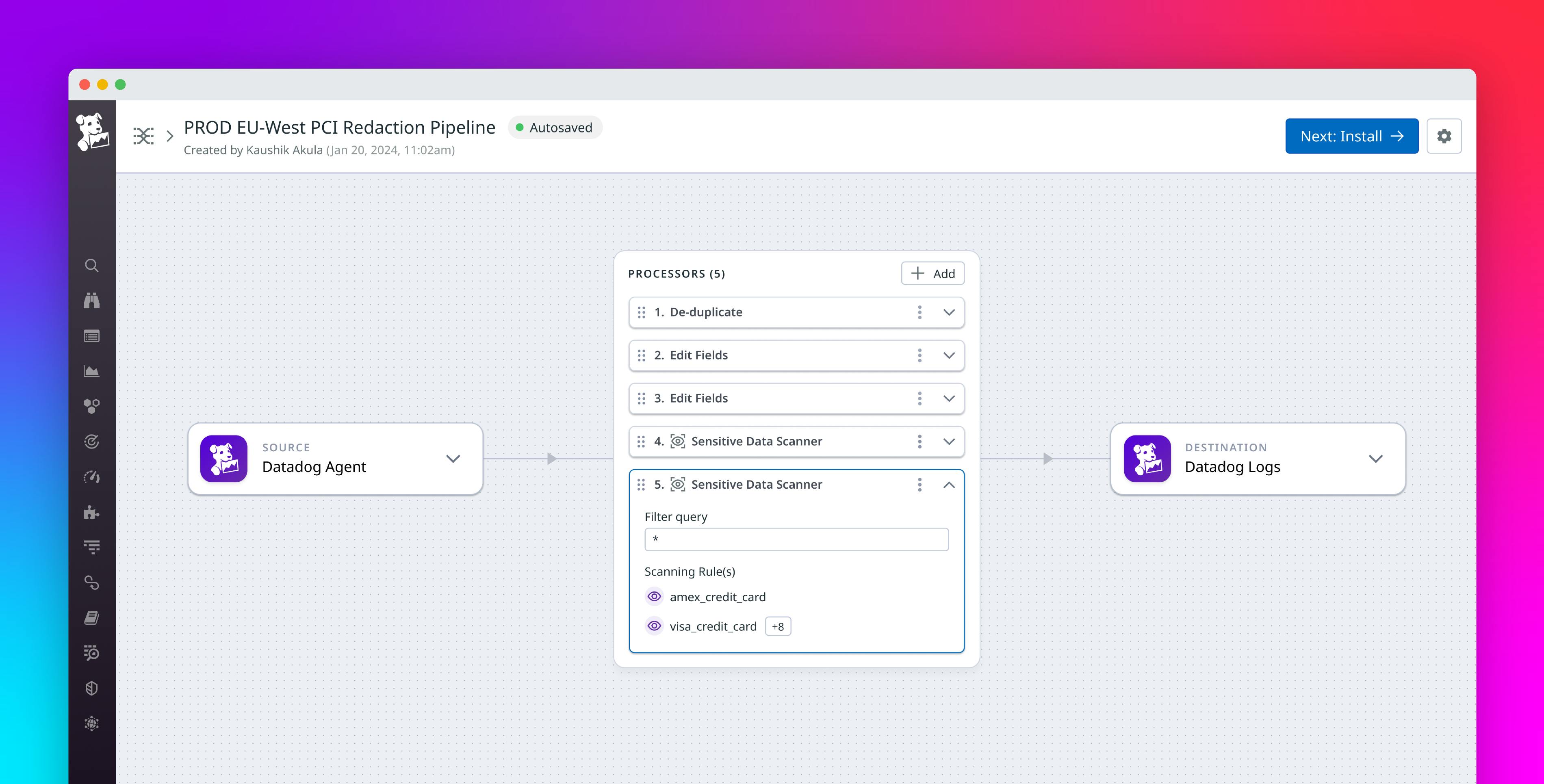The image size is (1544, 784).
Task: Toggle visibility of visa_credit_card scanning rule
Action: (x=654, y=626)
